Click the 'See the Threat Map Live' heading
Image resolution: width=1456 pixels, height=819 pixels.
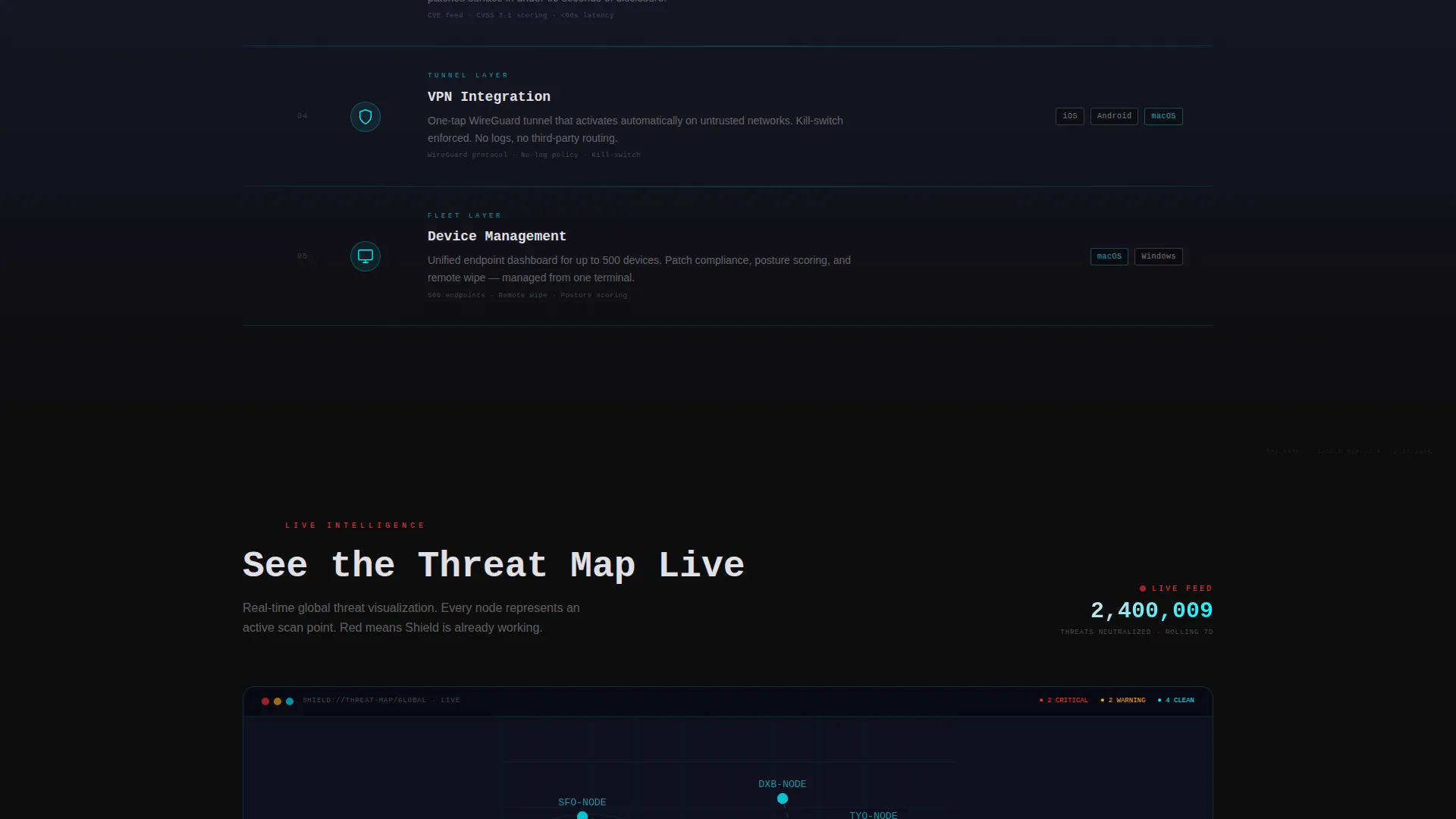494,565
